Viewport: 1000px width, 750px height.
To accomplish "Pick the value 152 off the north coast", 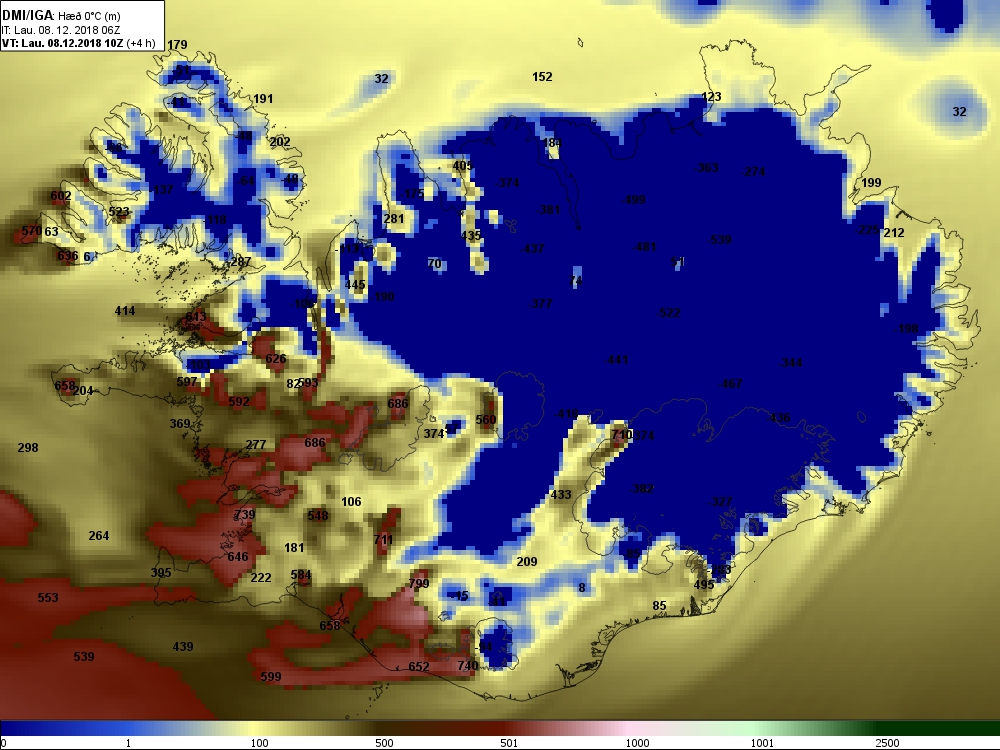I will coord(542,77).
